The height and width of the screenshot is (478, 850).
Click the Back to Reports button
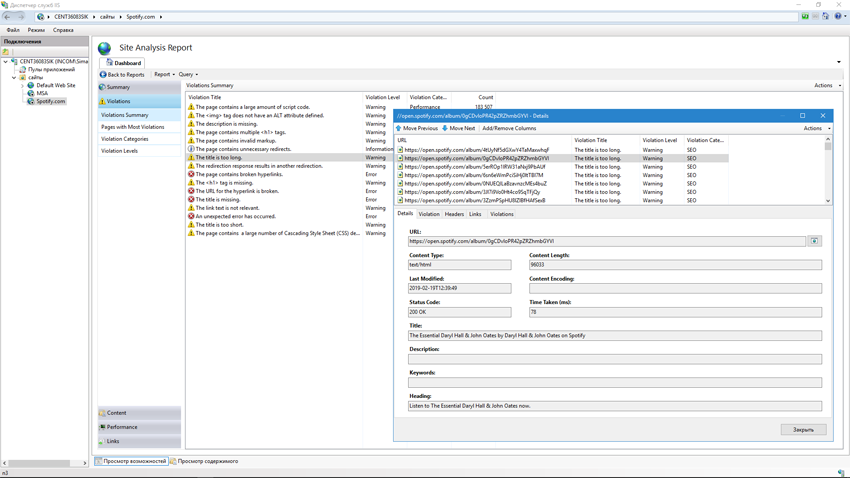tap(122, 75)
